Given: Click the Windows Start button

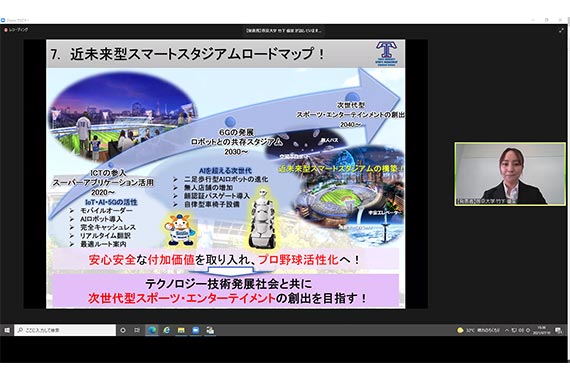Looking at the screenshot, I should [7, 330].
